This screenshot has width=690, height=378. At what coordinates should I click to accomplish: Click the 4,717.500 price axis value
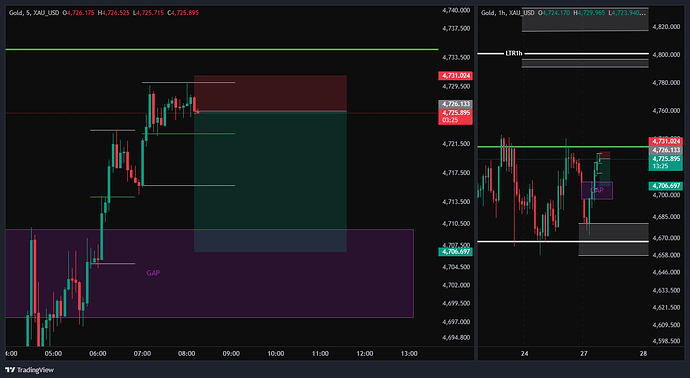(x=456, y=173)
